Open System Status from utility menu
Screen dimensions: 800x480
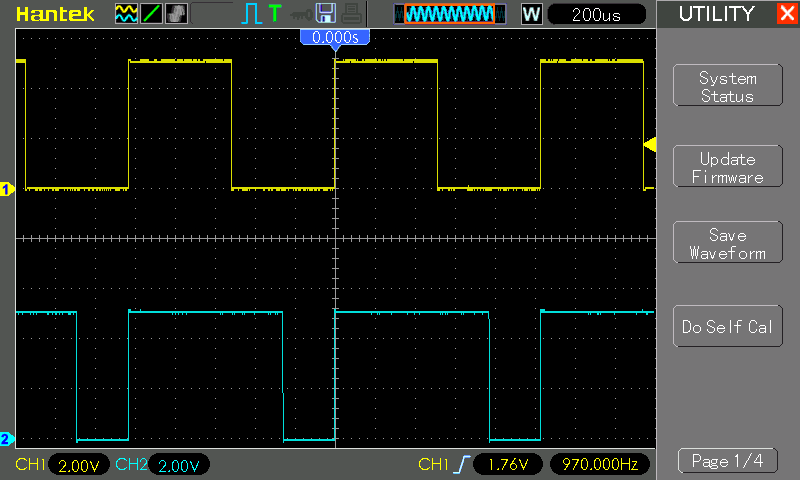point(727,87)
